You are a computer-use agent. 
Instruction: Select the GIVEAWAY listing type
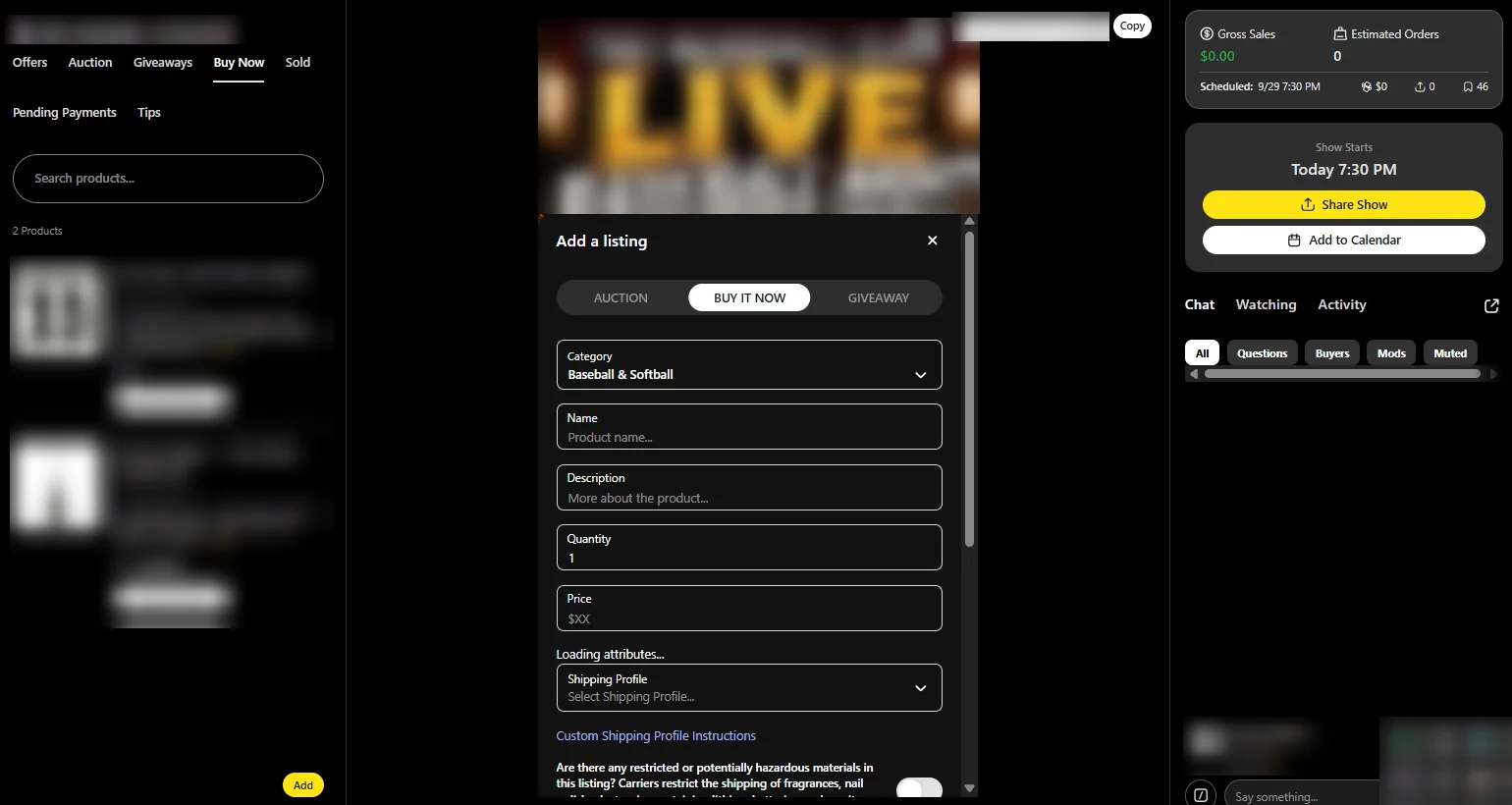[x=878, y=297]
